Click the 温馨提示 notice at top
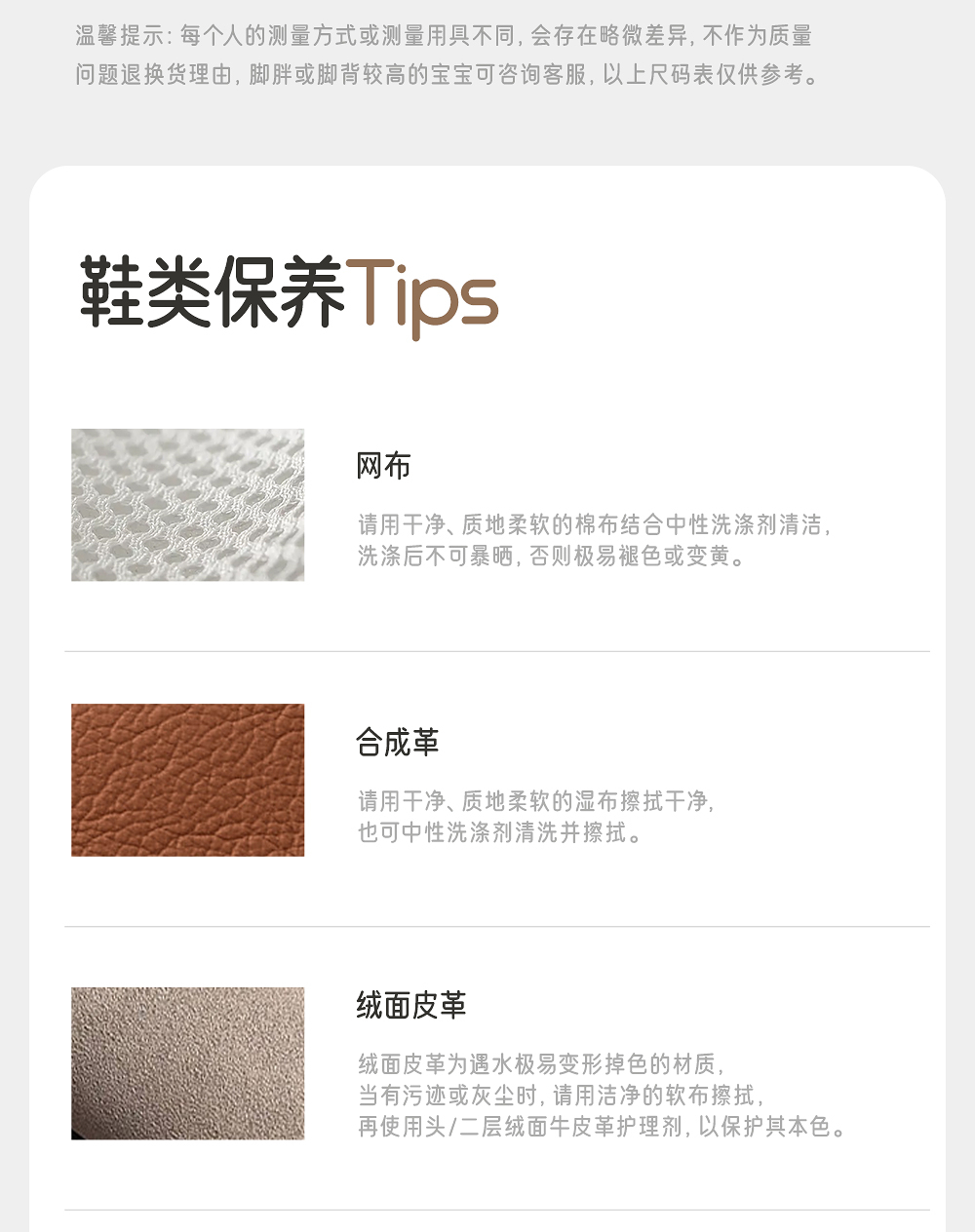 pos(444,36)
